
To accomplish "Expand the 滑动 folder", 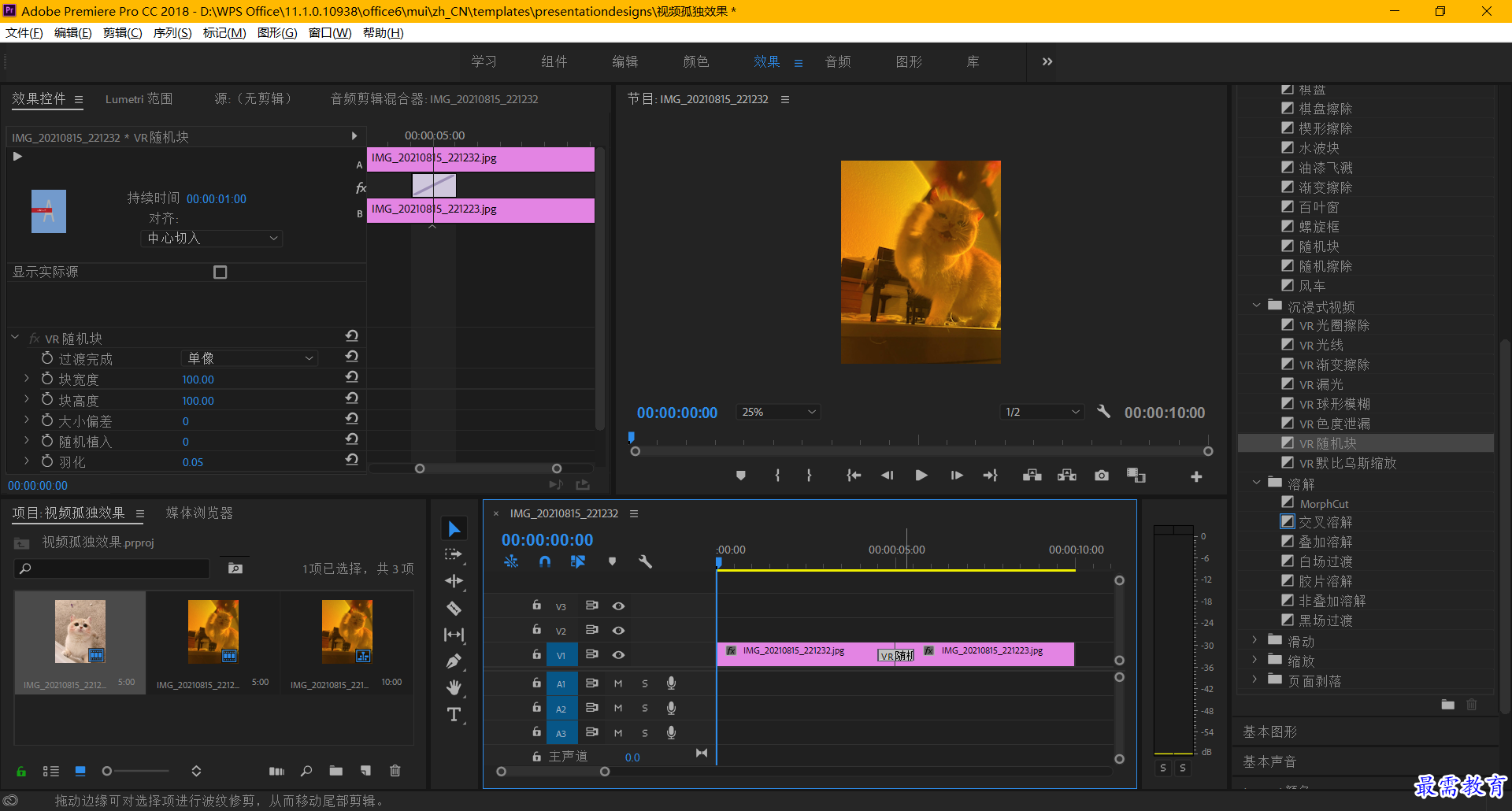I will coord(1255,641).
